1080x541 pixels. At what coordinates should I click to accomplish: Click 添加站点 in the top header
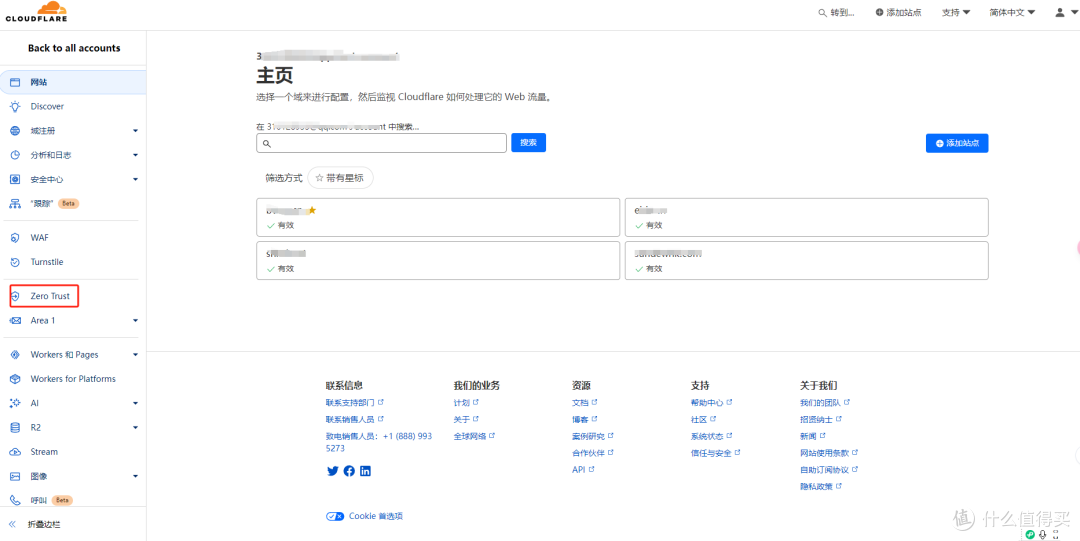point(898,12)
